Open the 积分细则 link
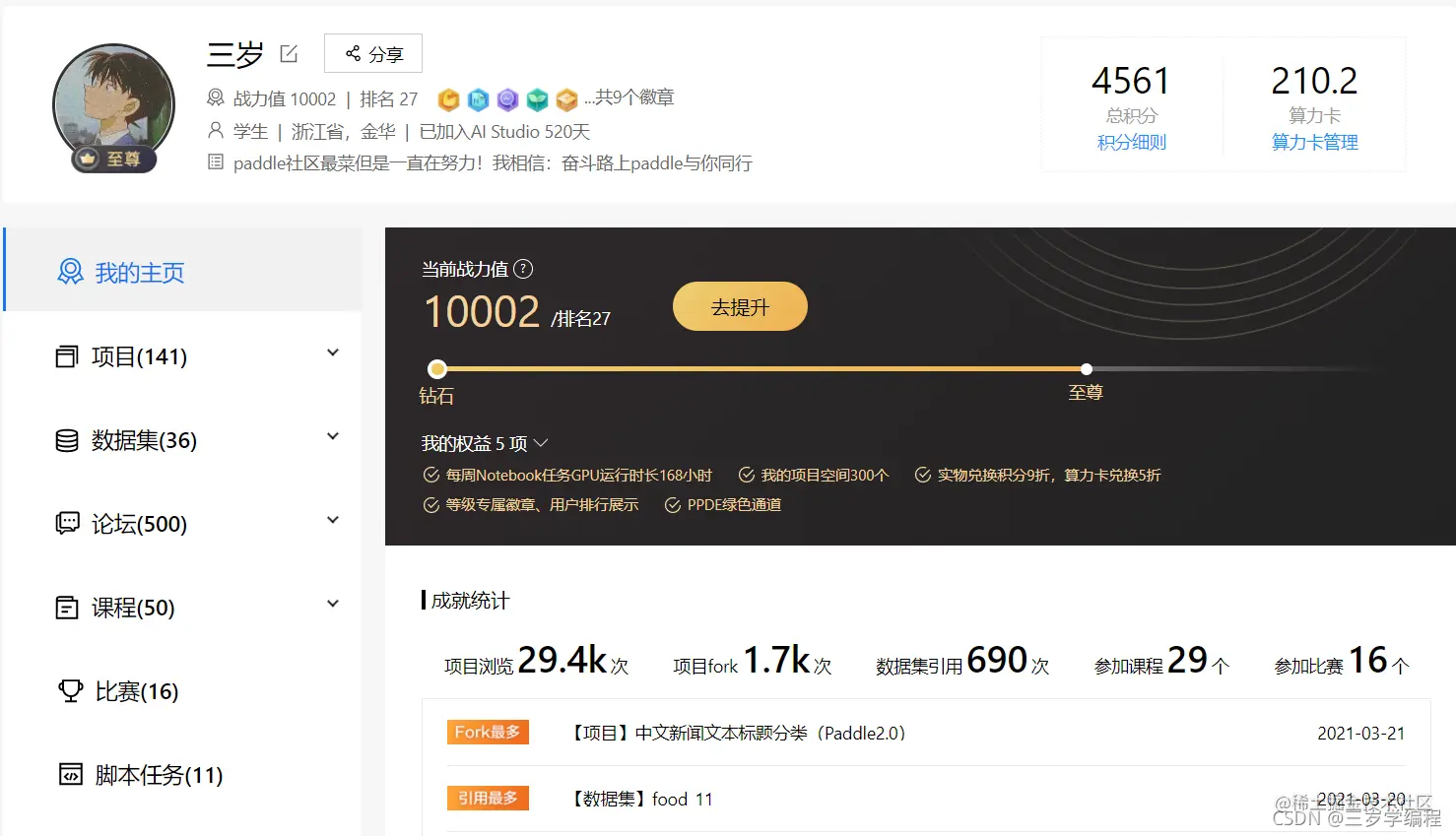This screenshot has width=1456, height=836. coord(1131,142)
